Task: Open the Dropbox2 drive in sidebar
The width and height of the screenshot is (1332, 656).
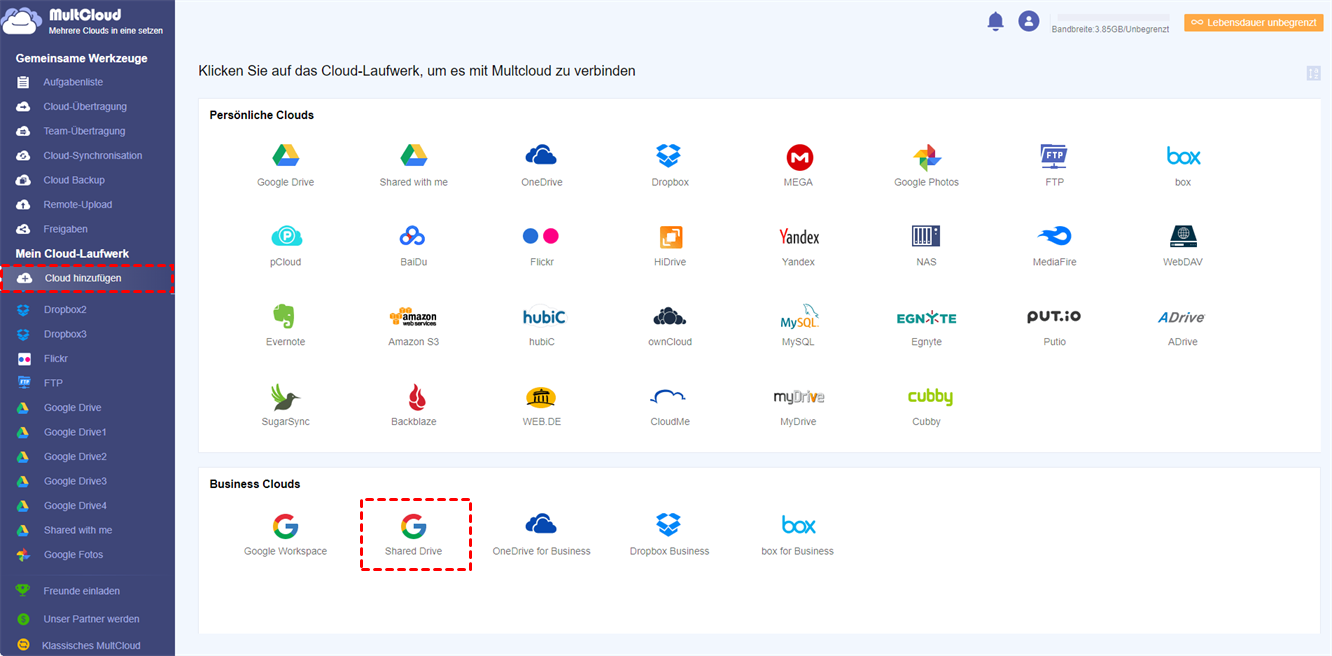Action: coord(65,310)
